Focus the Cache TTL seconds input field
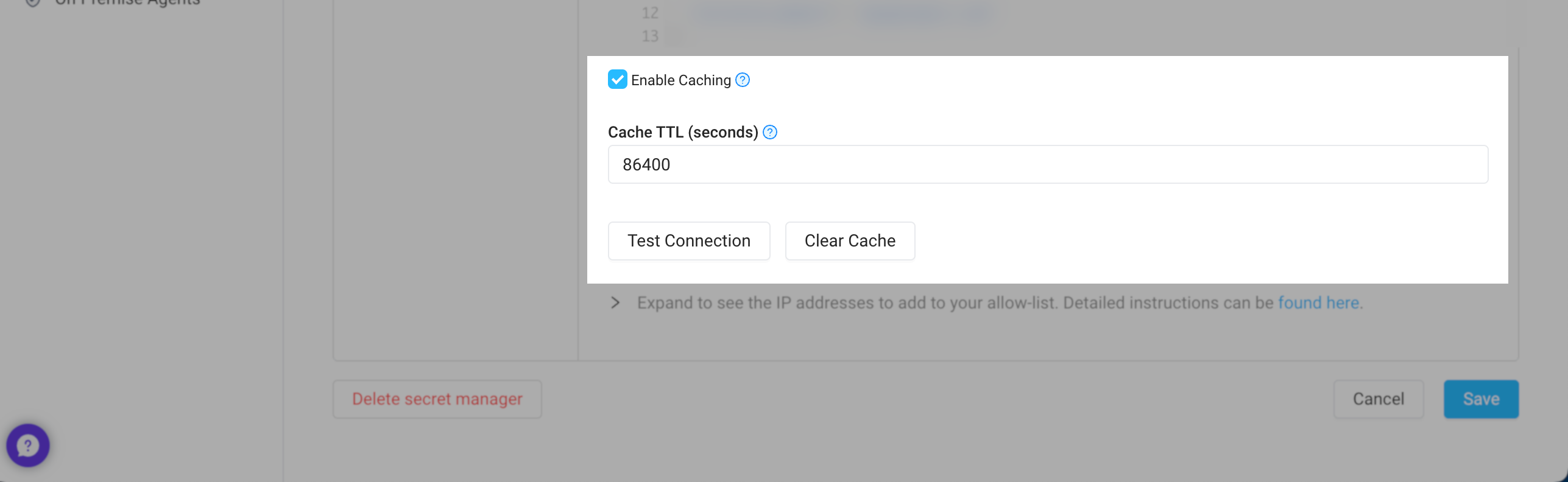Screen dimensions: 1568x482 coord(1048,164)
